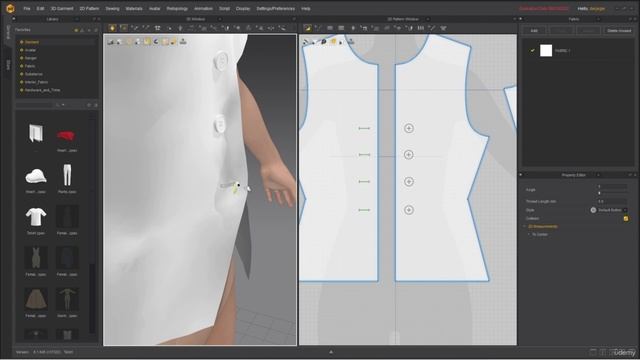Viewport: 640px width, 360px height.
Task: Switch to the Library vertical side tab
Action: coord(8,32)
